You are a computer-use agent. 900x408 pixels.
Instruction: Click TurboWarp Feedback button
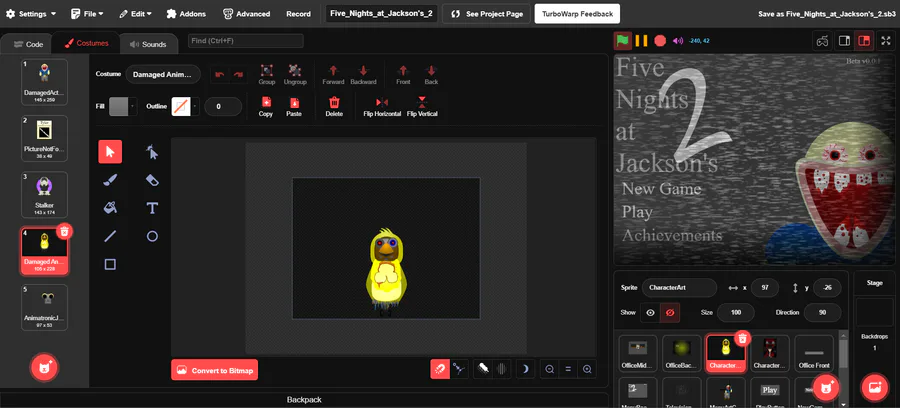point(577,14)
